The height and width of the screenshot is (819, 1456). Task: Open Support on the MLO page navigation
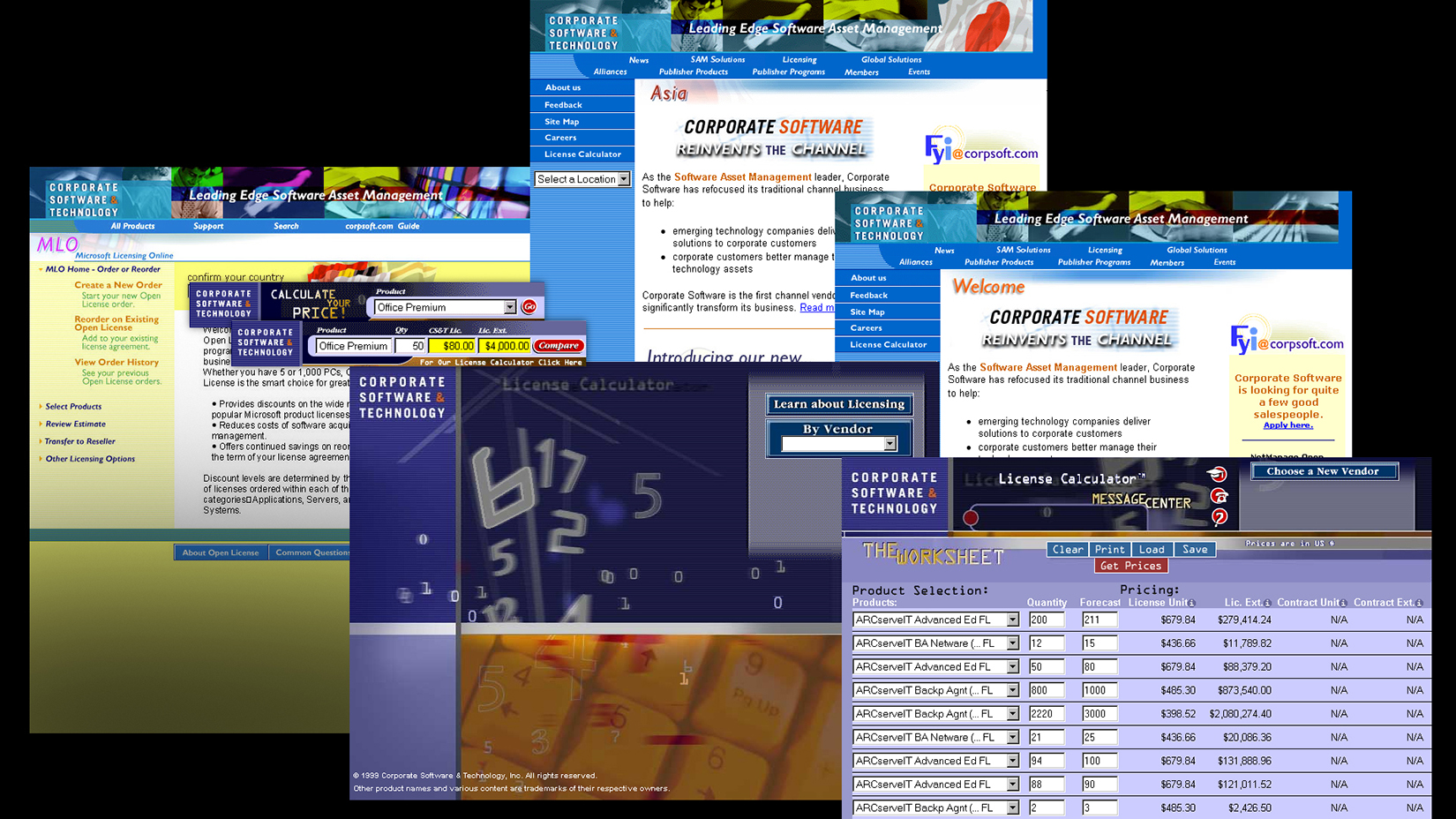coord(208,226)
